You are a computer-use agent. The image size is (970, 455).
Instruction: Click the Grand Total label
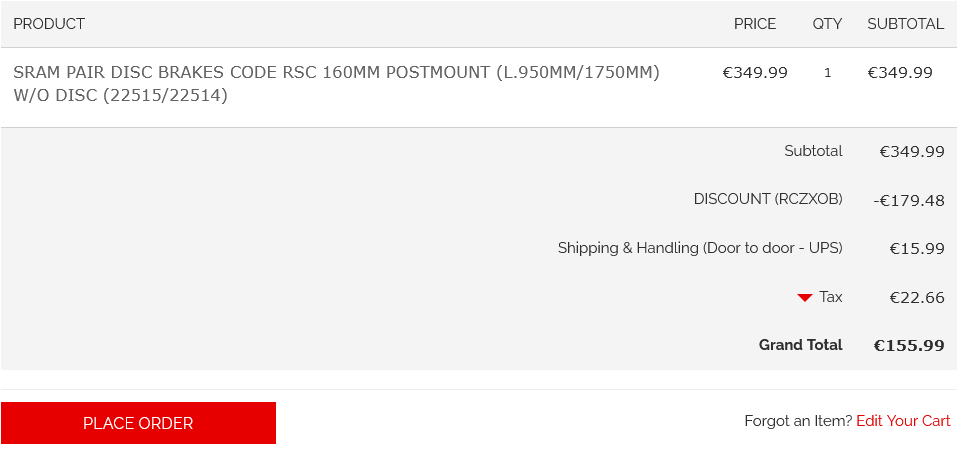[800, 345]
